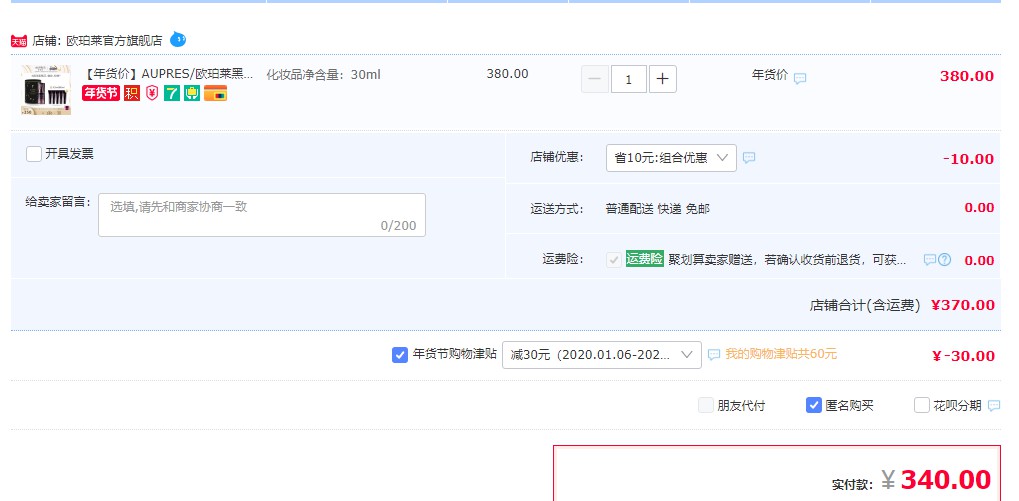Open bubble icon before 我的购物津贴共60元
1019x501 pixels.
point(714,355)
